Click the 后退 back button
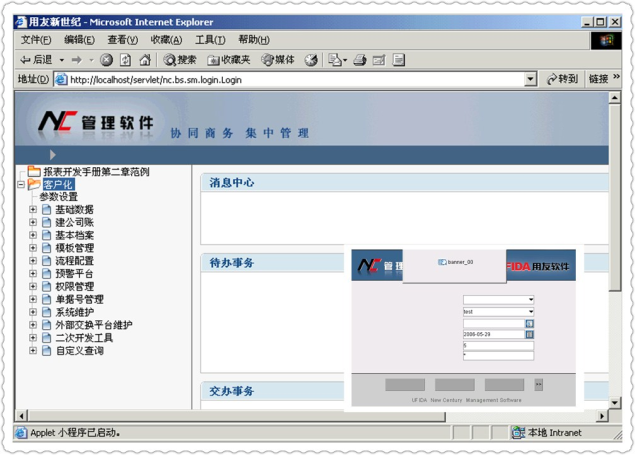The width and height of the screenshot is (635, 455). (36, 60)
